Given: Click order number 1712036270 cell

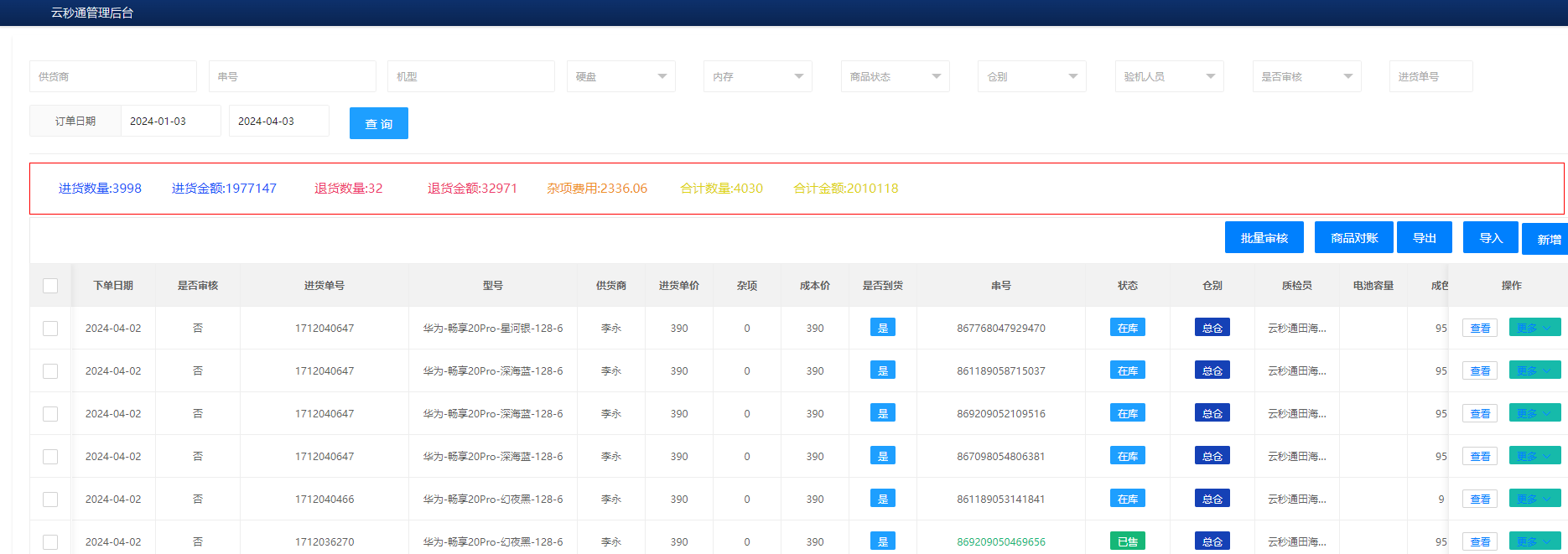Looking at the screenshot, I should tap(325, 542).
